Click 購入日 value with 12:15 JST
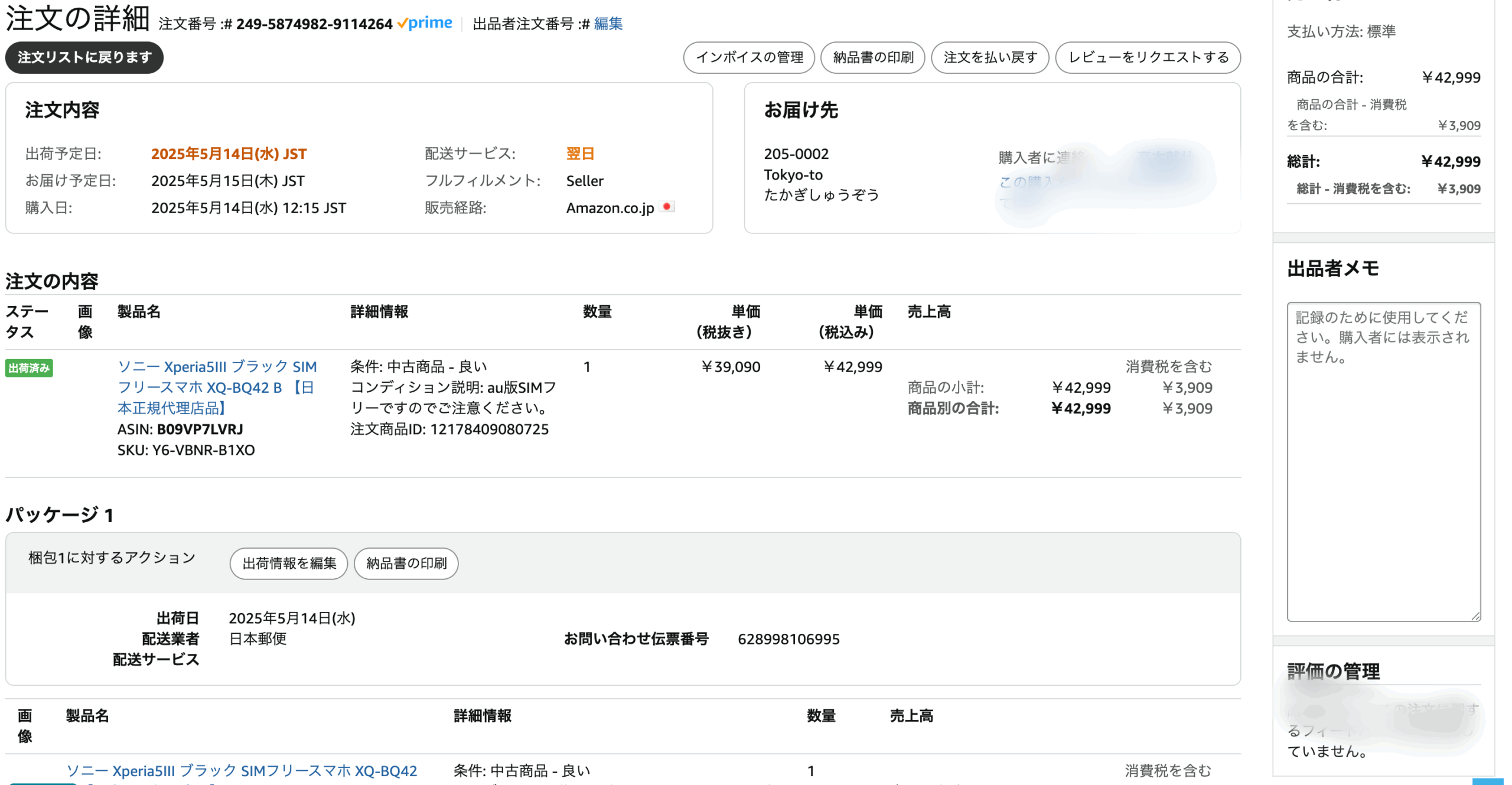Image resolution: width=1512 pixels, height=785 pixels. 249,208
